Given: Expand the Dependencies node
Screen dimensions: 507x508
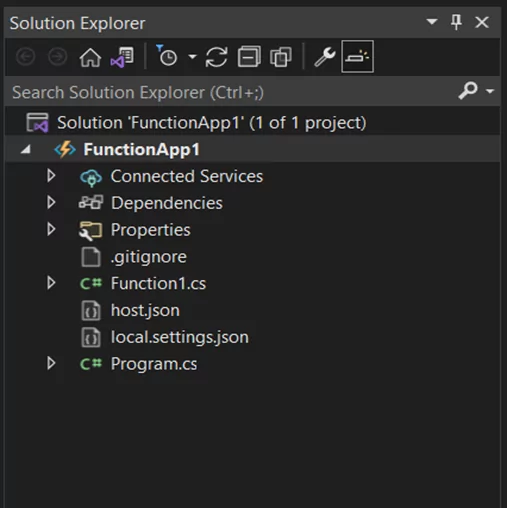Looking at the screenshot, I should [51, 202].
